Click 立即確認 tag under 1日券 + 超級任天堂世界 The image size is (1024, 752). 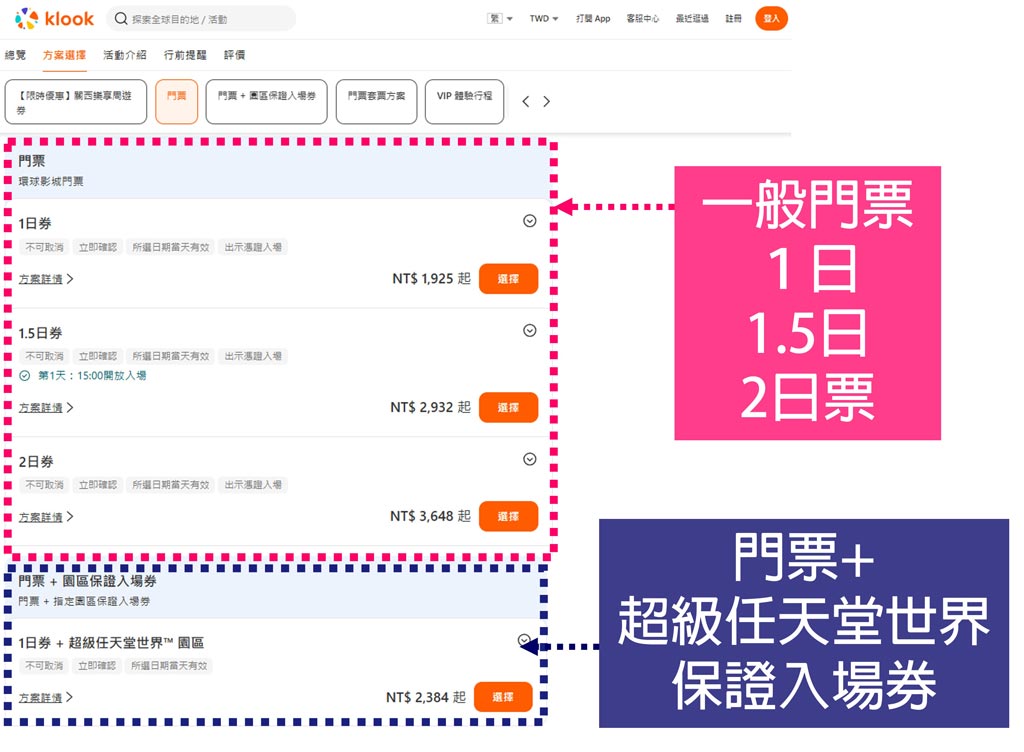[97, 666]
